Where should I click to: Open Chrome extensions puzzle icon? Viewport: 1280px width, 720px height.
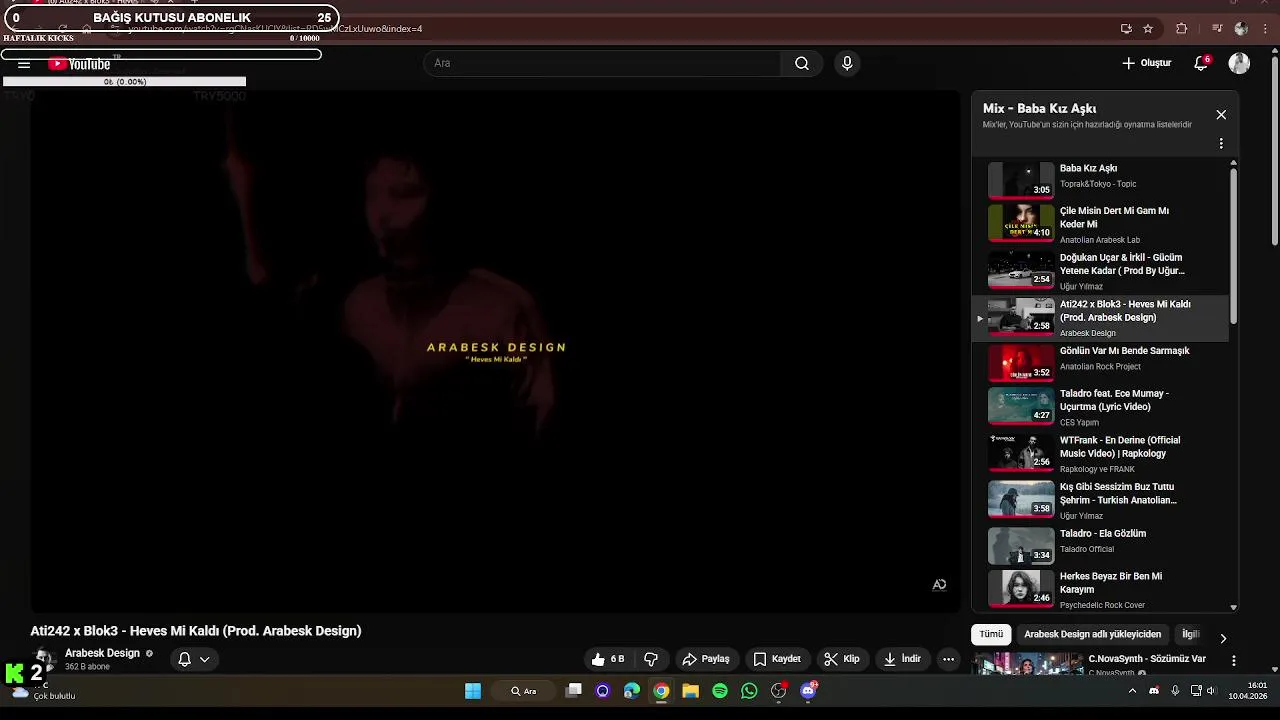tap(1181, 28)
